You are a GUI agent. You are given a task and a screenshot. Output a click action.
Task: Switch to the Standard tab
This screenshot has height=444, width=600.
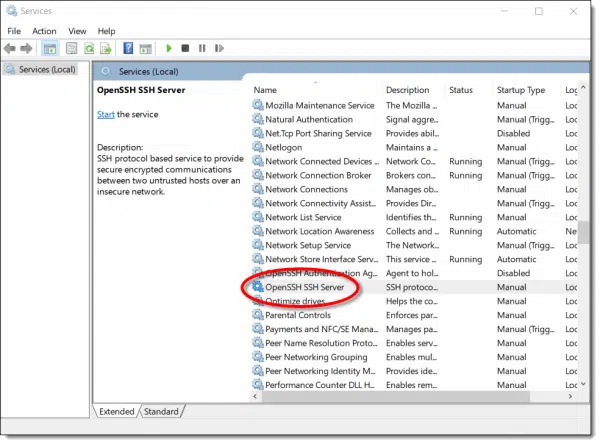(163, 411)
